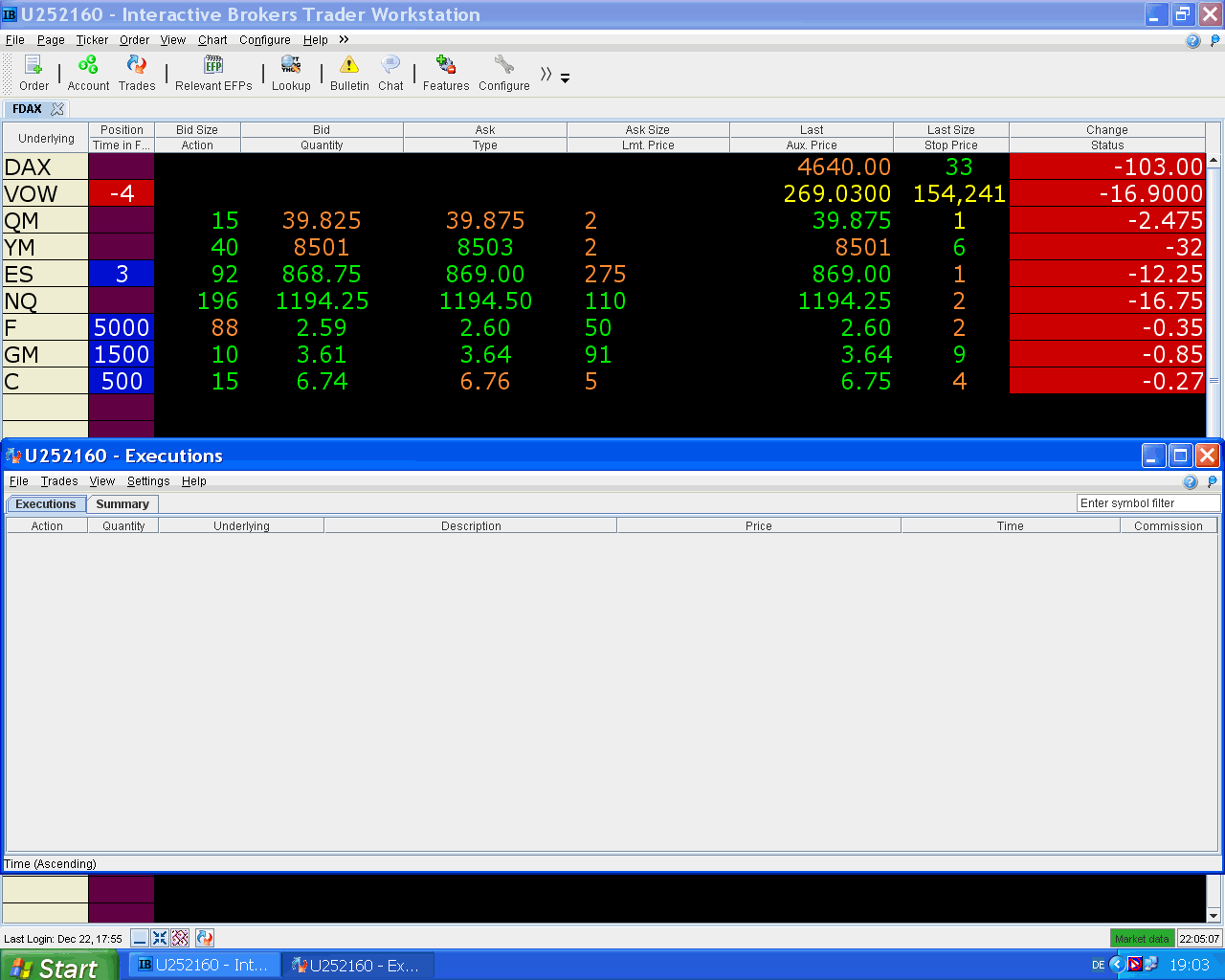Click the ES position cell showing 3
The height and width of the screenshot is (980, 1225).
click(x=122, y=274)
